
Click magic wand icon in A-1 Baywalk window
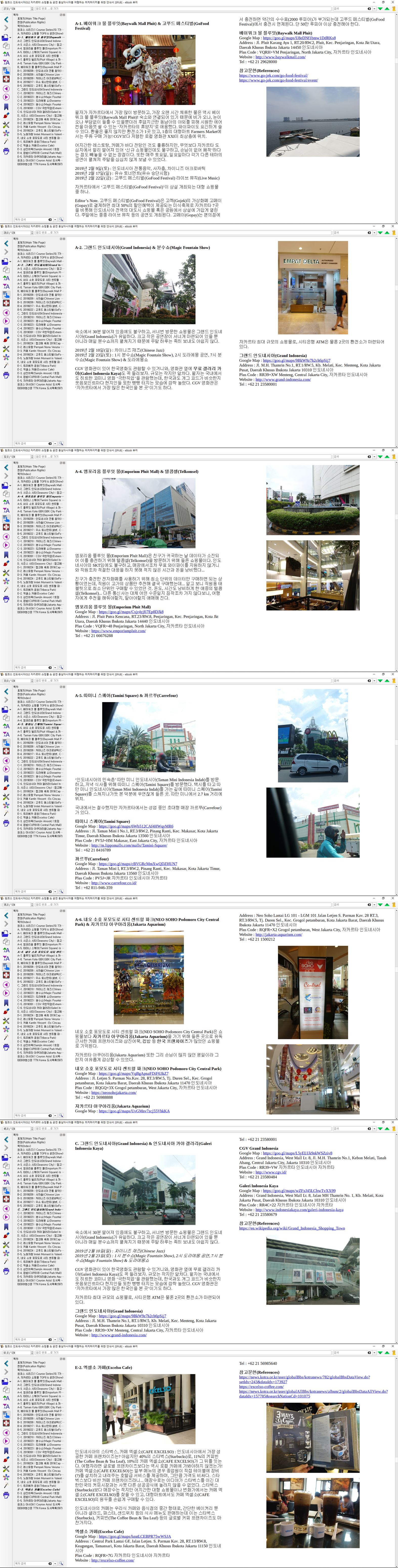pyautogui.click(x=6, y=141)
